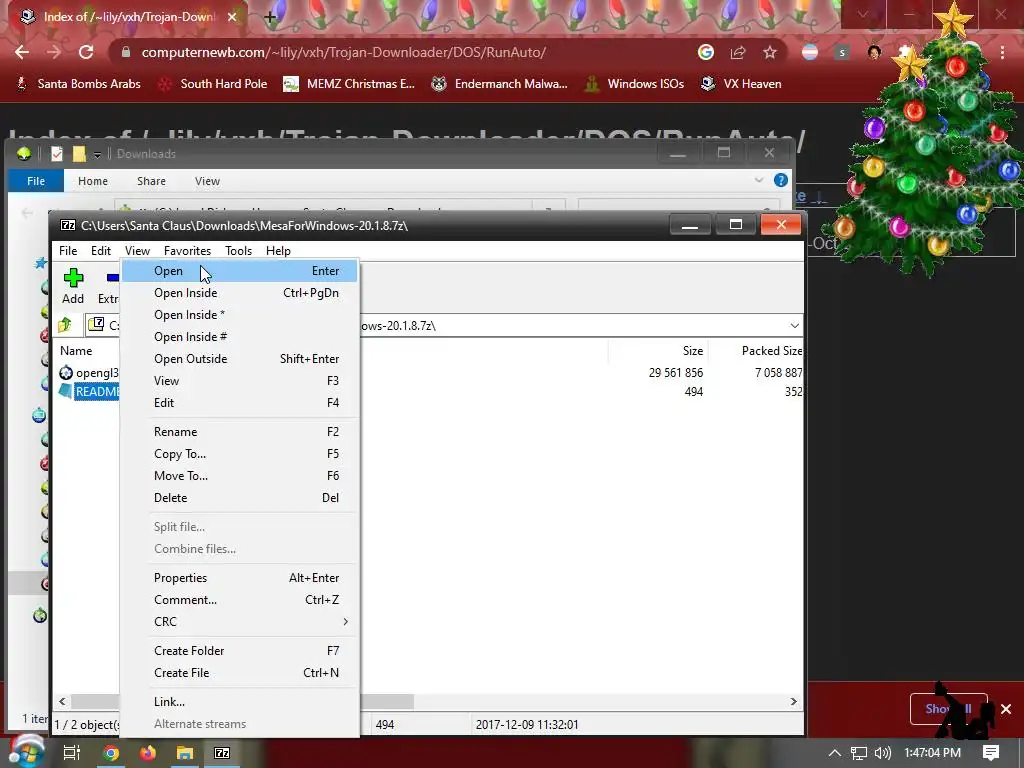Click the Chrome address bar URL
The height and width of the screenshot is (768, 1024).
pyautogui.click(x=344, y=52)
